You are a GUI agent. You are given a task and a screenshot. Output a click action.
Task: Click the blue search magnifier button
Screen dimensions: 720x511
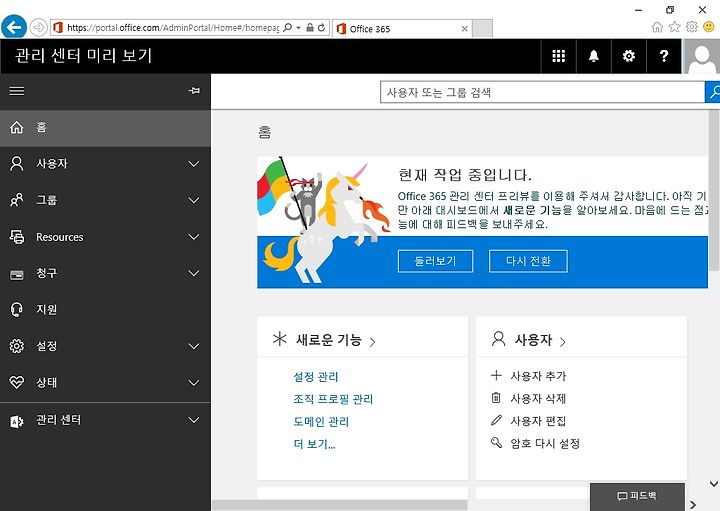click(713, 92)
